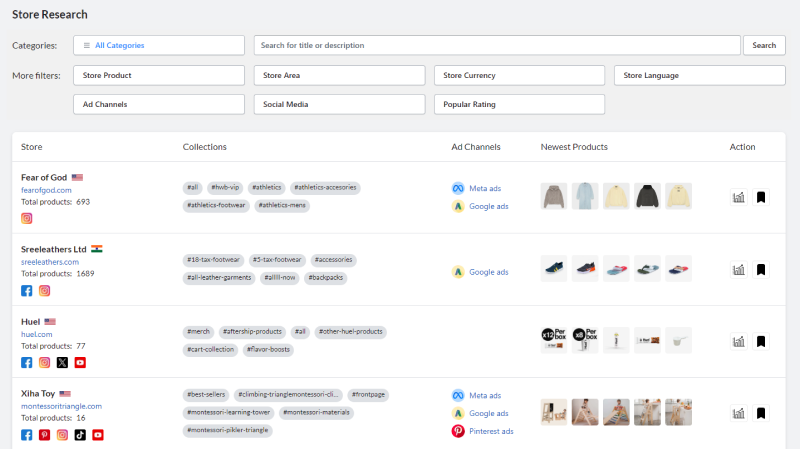Screen dimensions: 800x449
Task: Open analytics chart for Fear of God
Action: (738, 197)
